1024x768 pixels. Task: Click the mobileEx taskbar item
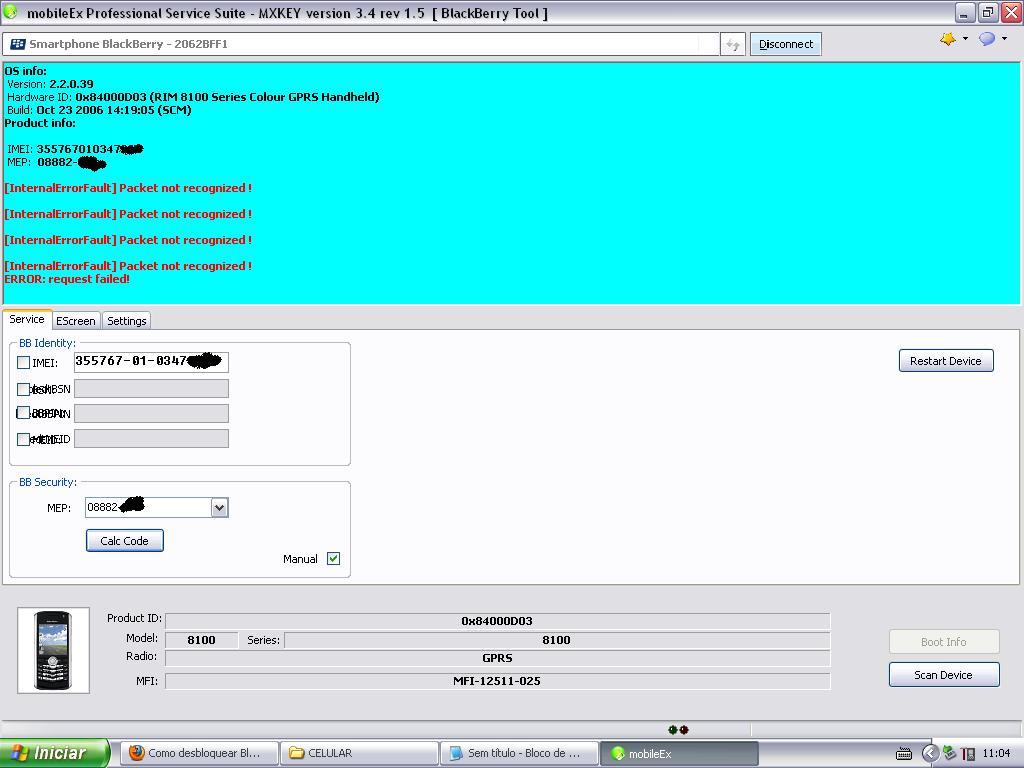679,753
